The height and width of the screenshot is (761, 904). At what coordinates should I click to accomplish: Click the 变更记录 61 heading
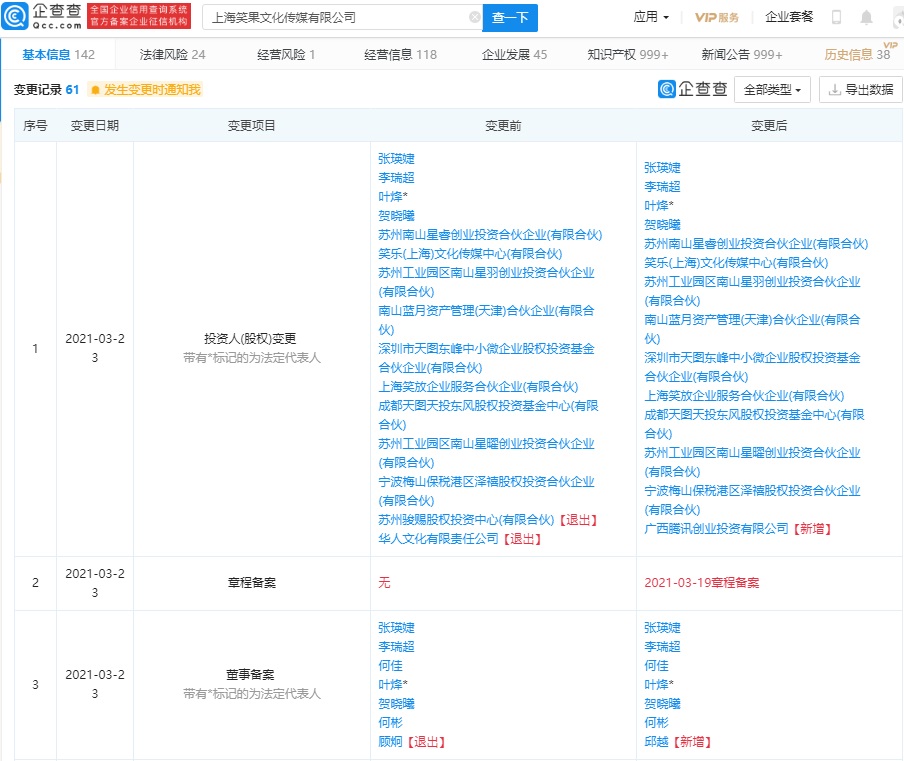click(x=46, y=90)
